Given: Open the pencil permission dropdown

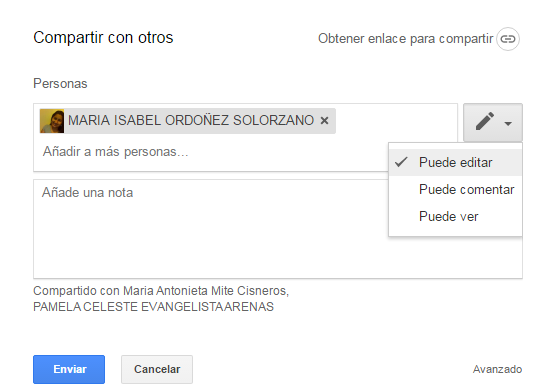Looking at the screenshot, I should point(493,122).
